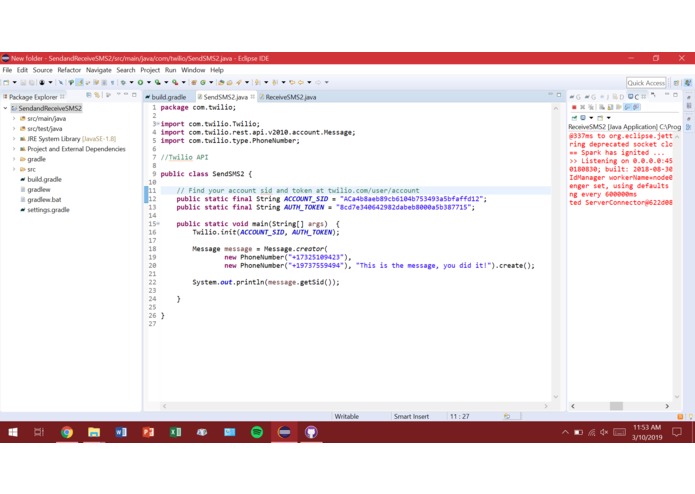Click editor vertical scrollbar down arrow
Image resolution: width=695 pixels, height=494 pixels.
pyautogui.click(x=556, y=397)
